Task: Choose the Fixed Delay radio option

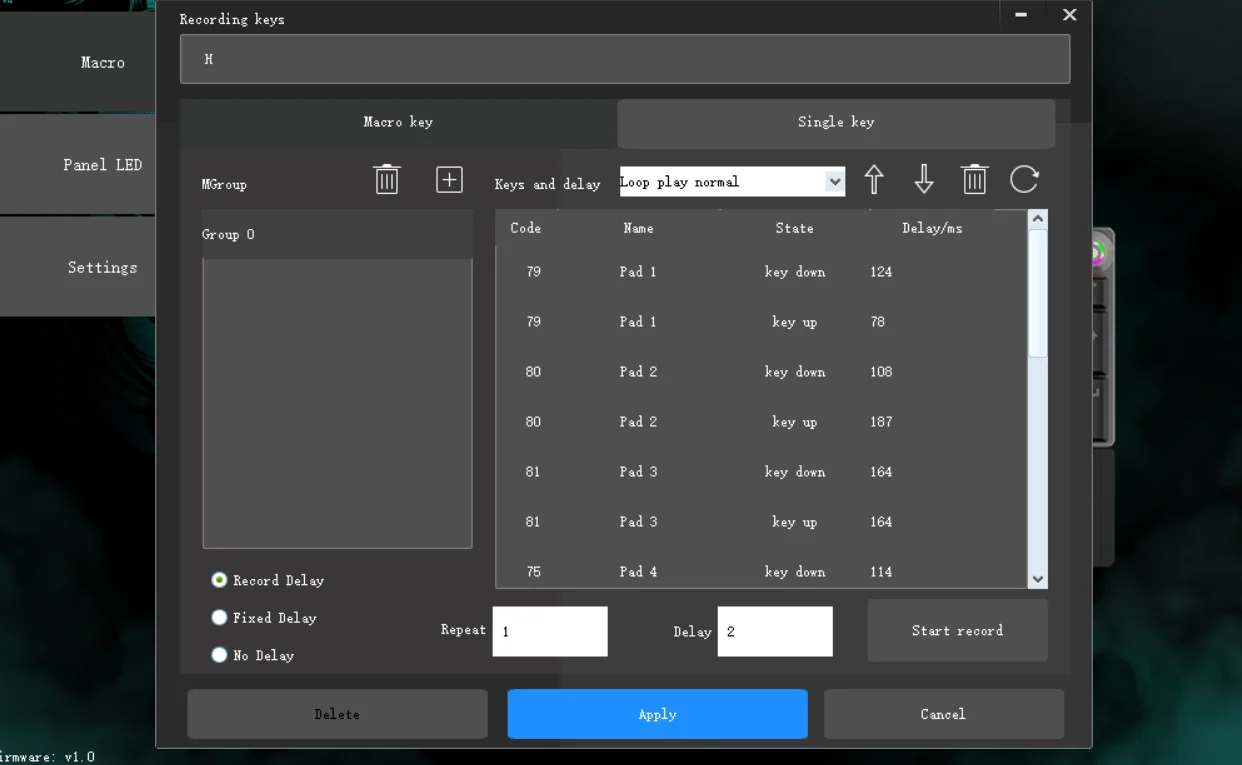Action: coord(220,618)
